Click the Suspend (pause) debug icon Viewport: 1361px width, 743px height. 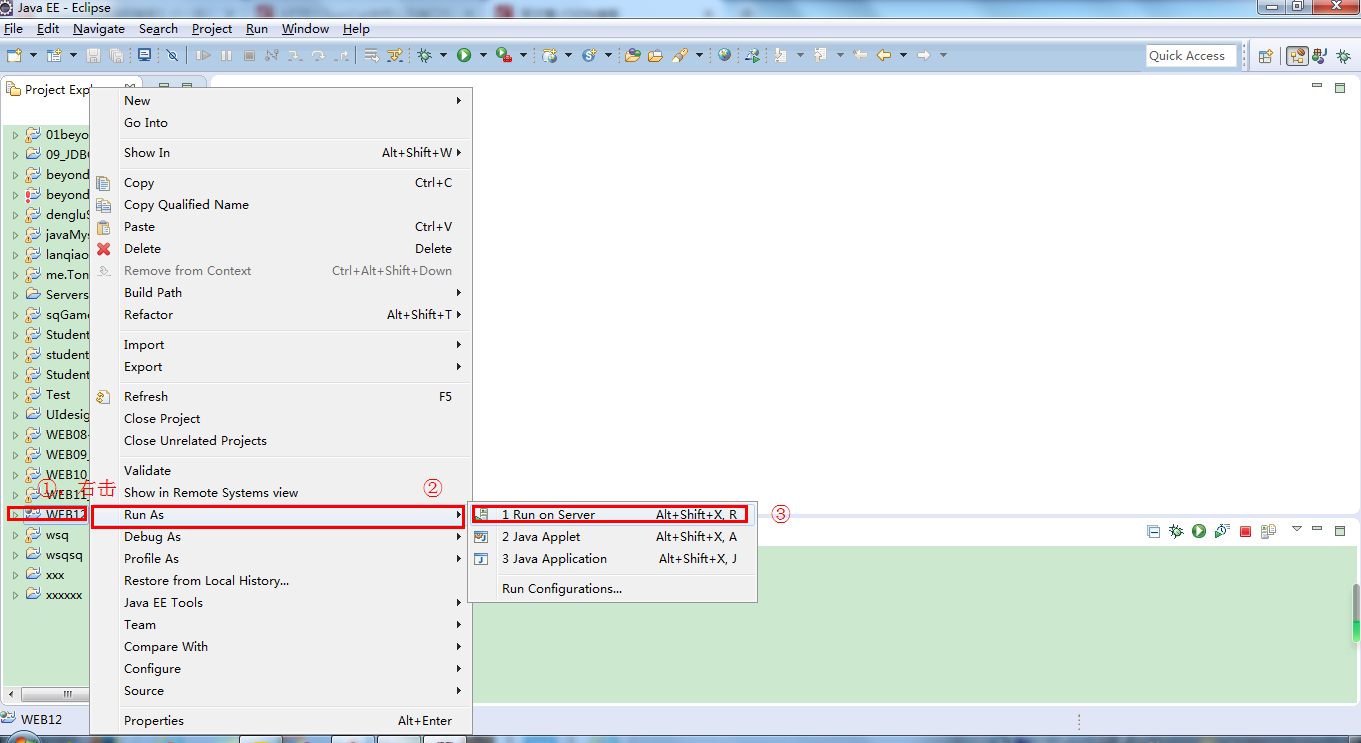tap(226, 55)
